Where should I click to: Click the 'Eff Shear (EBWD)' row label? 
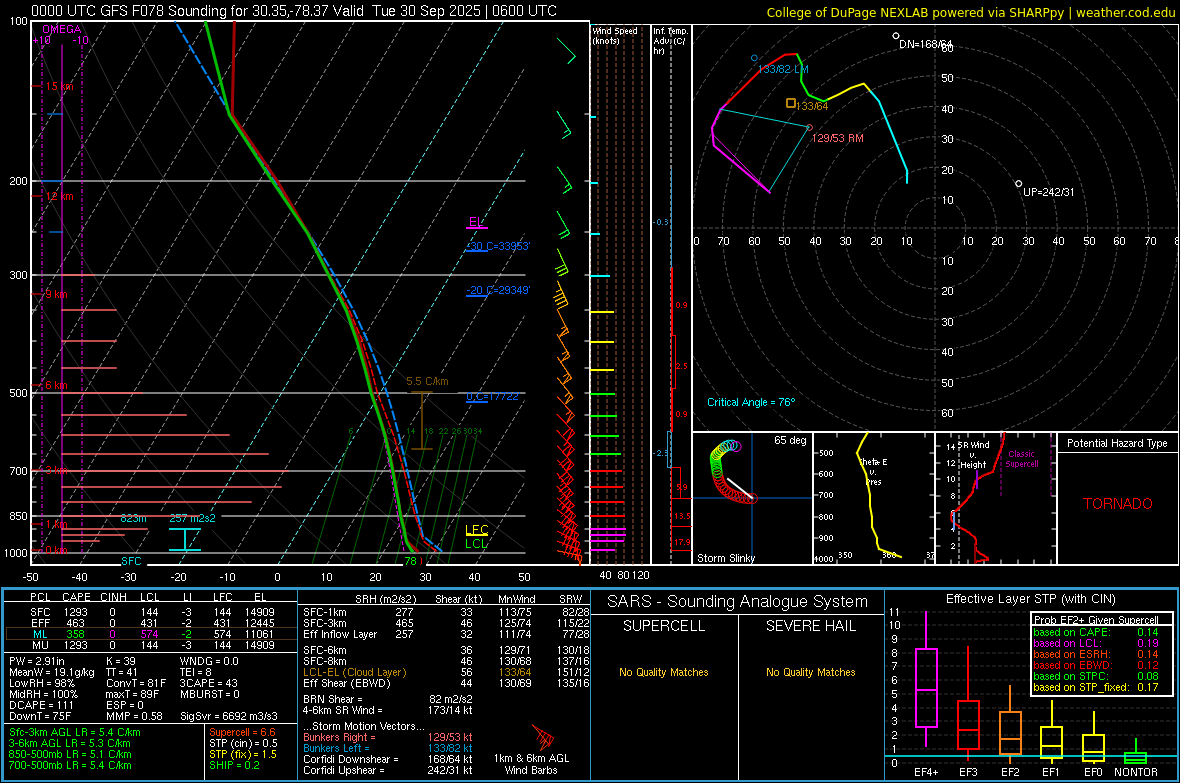tap(347, 684)
